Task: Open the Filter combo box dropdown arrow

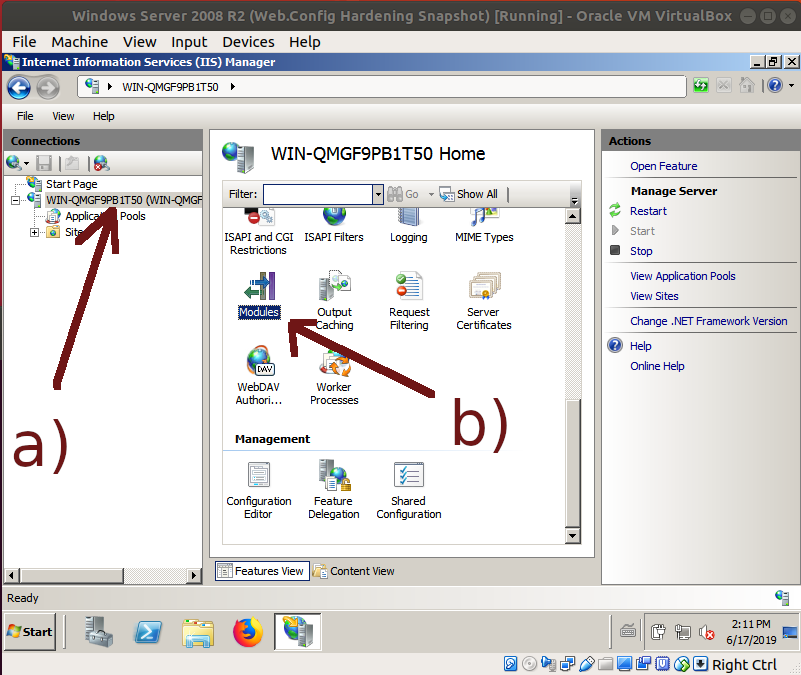Action: [x=378, y=194]
